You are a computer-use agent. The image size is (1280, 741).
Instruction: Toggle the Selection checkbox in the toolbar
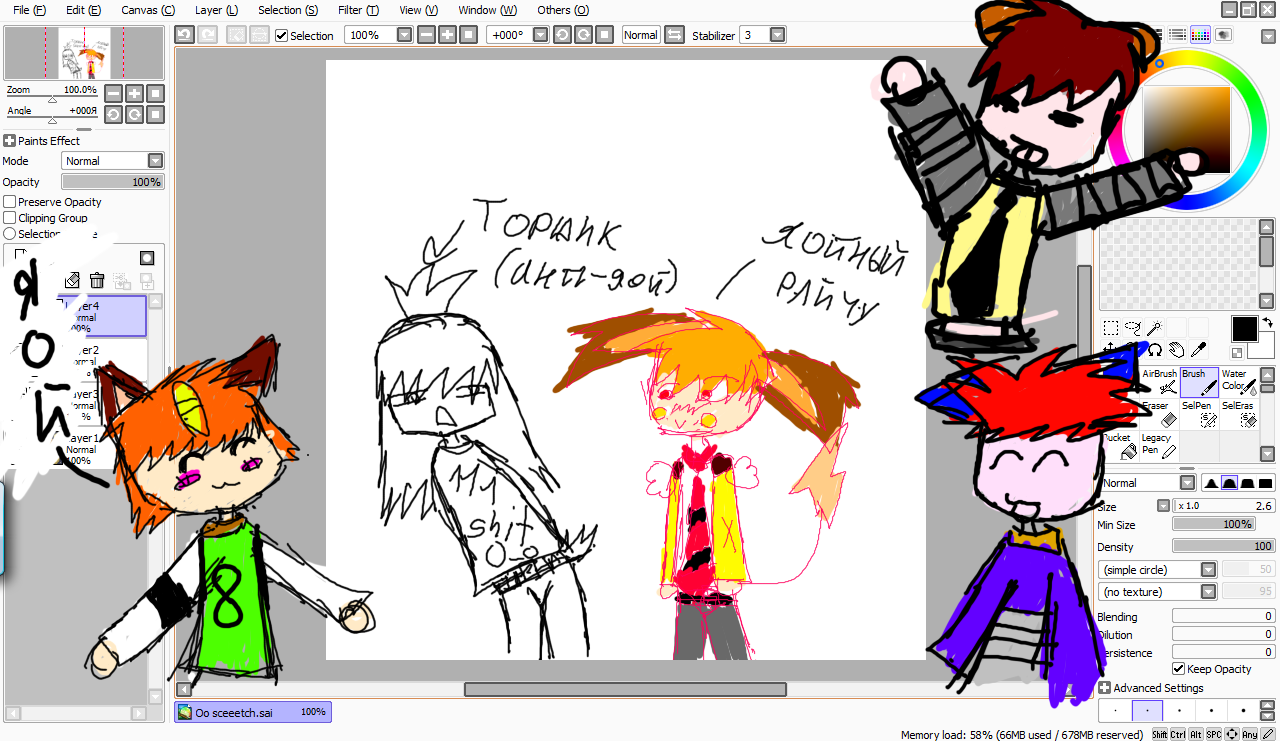(282, 35)
